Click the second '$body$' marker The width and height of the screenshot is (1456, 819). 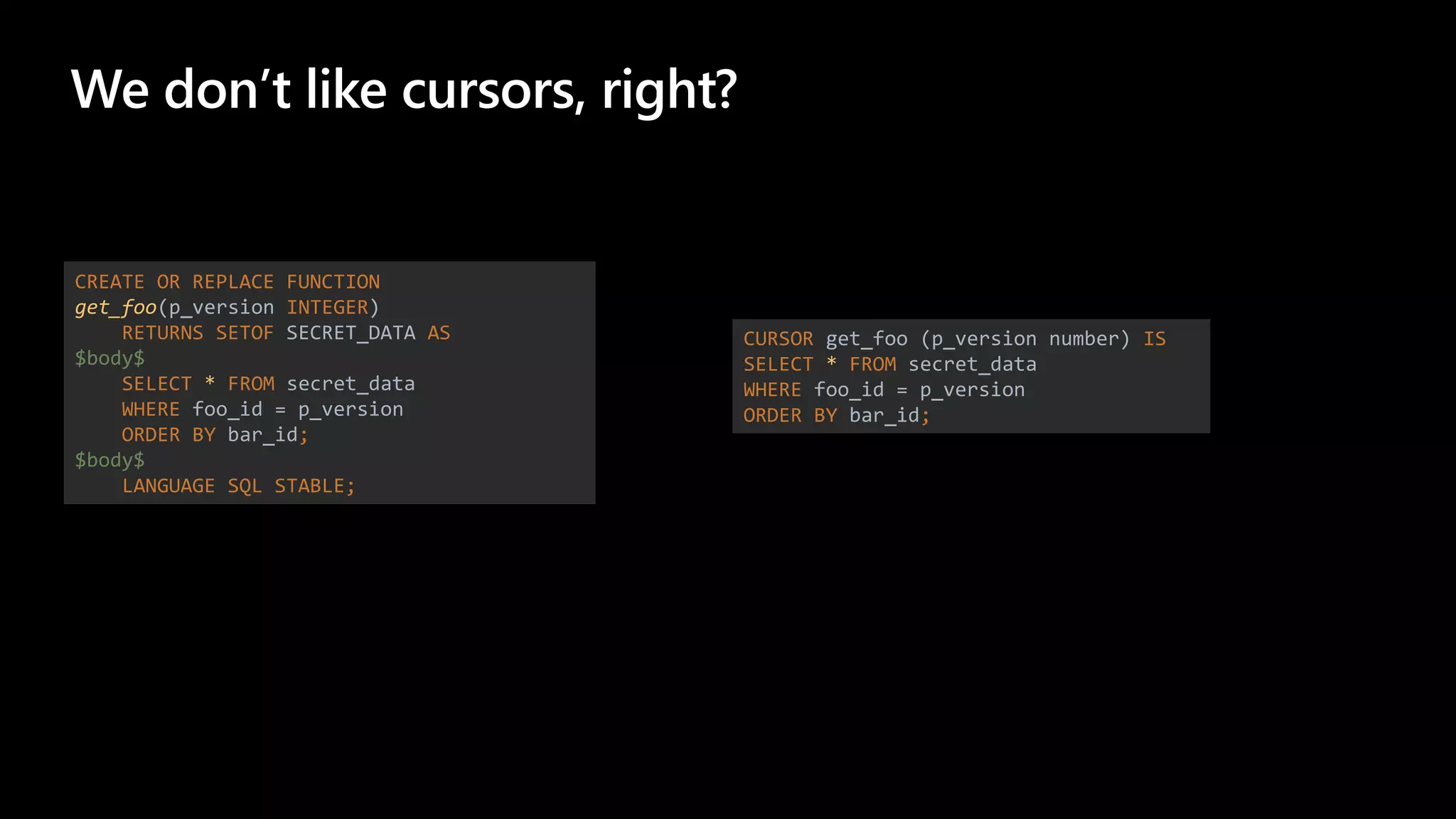(110, 461)
